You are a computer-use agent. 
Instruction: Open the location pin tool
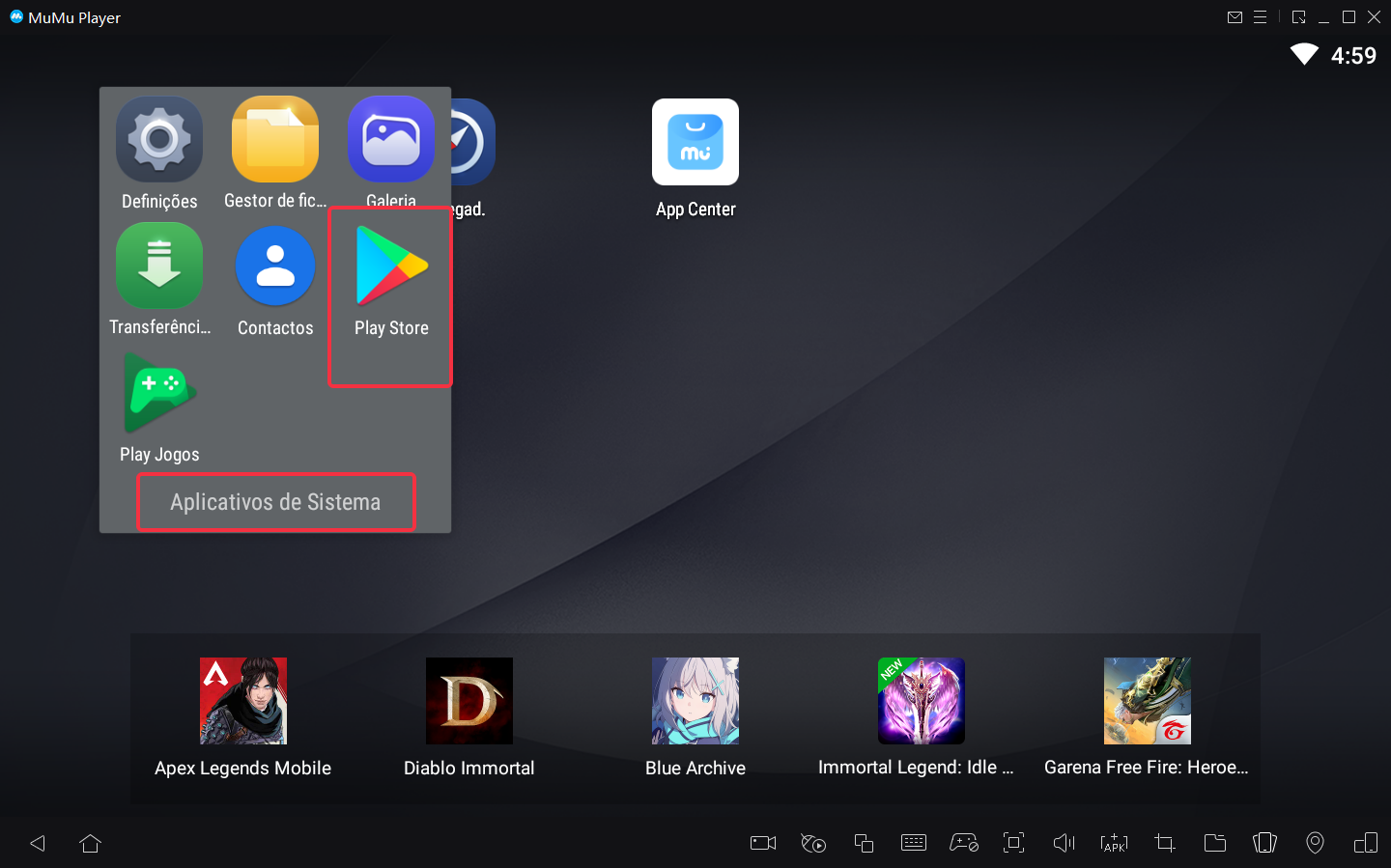(1315, 843)
